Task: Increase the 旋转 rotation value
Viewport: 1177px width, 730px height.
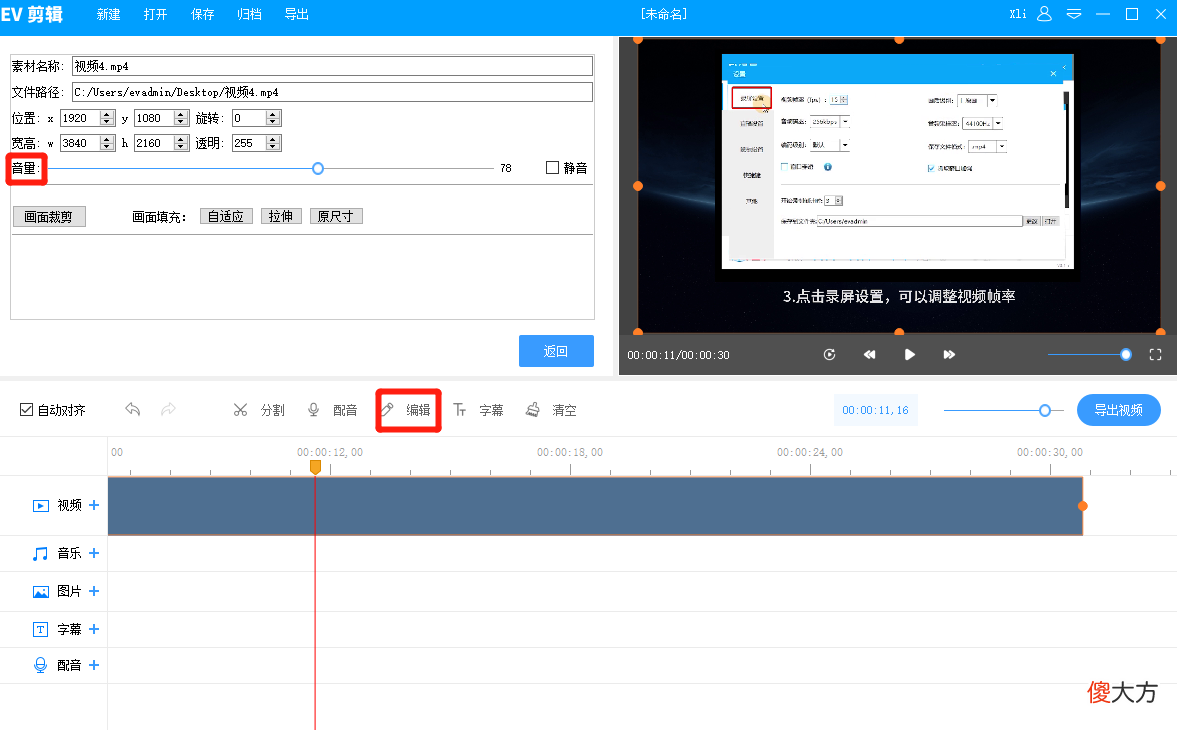Action: click(273, 115)
